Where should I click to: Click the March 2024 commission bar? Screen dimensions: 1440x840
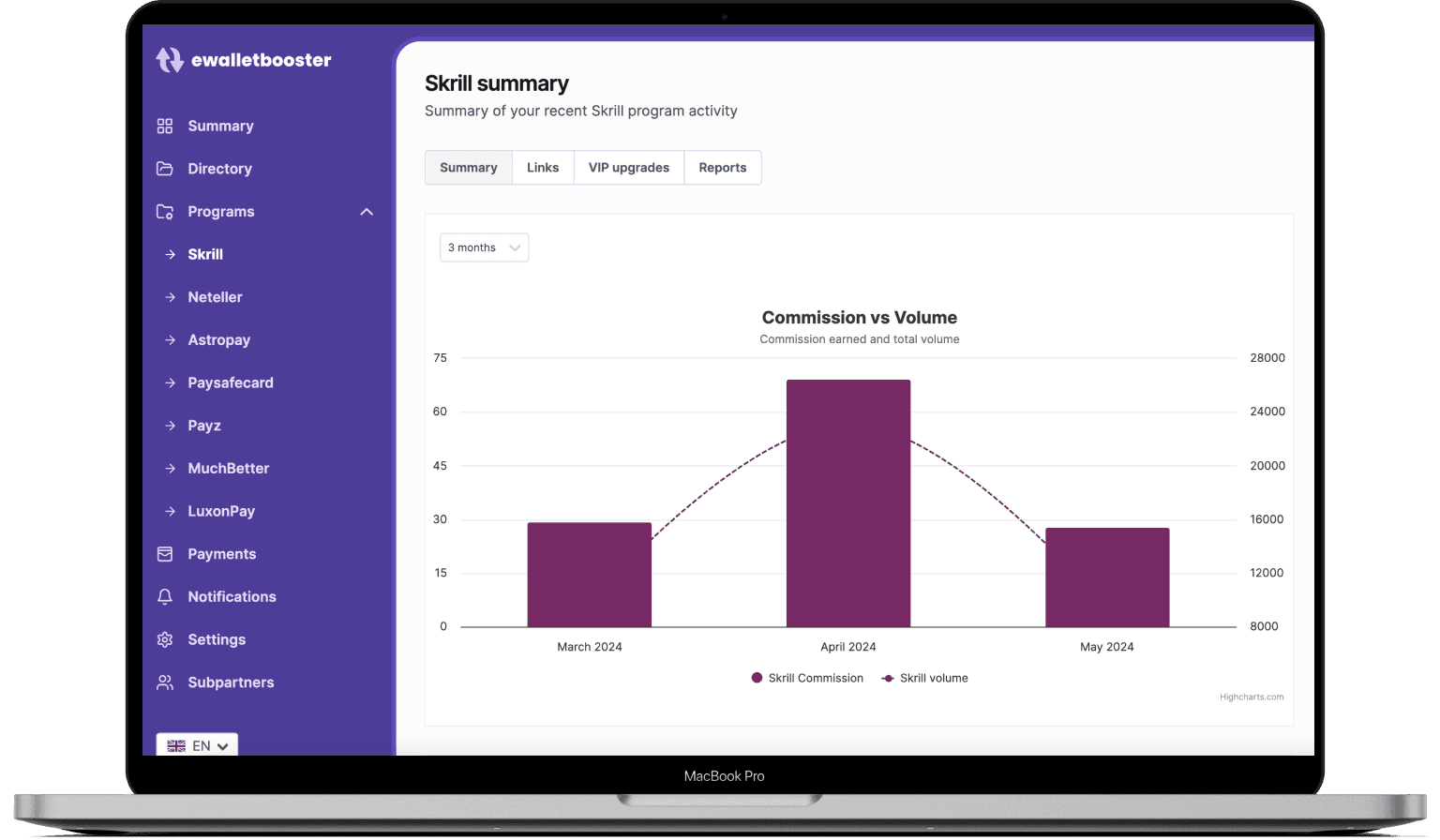pyautogui.click(x=590, y=575)
